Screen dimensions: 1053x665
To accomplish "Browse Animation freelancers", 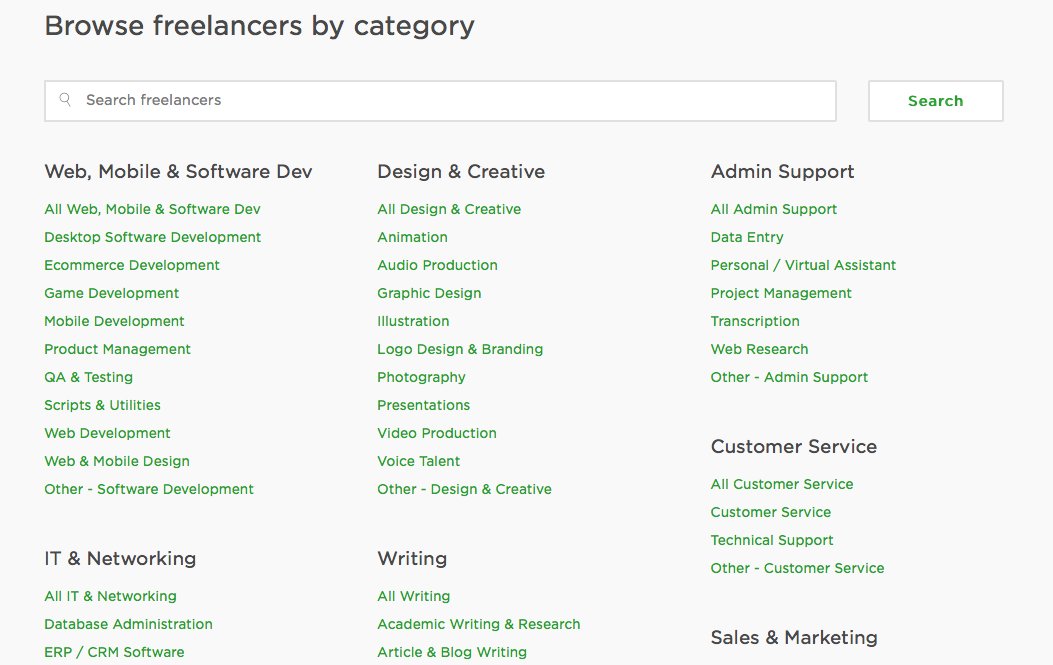I will pyautogui.click(x=412, y=237).
